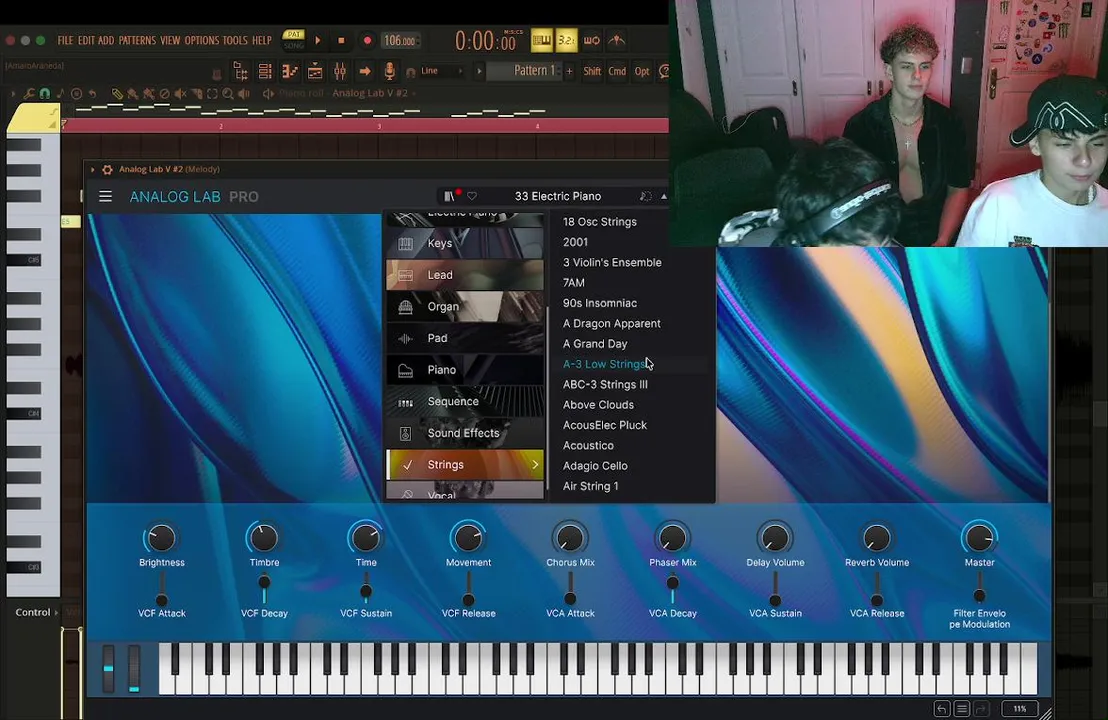This screenshot has height=720, width=1108.
Task: Open the Analog Lab history list icon
Action: (x=962, y=709)
